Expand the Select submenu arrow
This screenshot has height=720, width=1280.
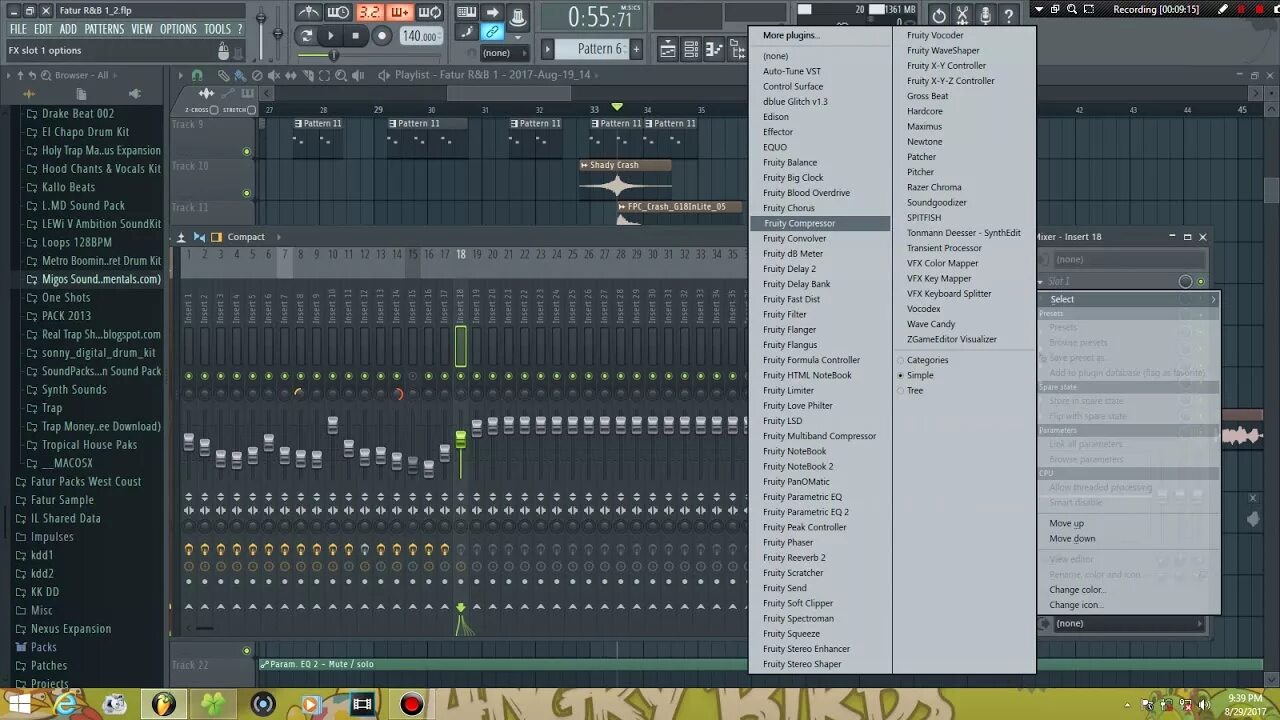tap(1213, 299)
